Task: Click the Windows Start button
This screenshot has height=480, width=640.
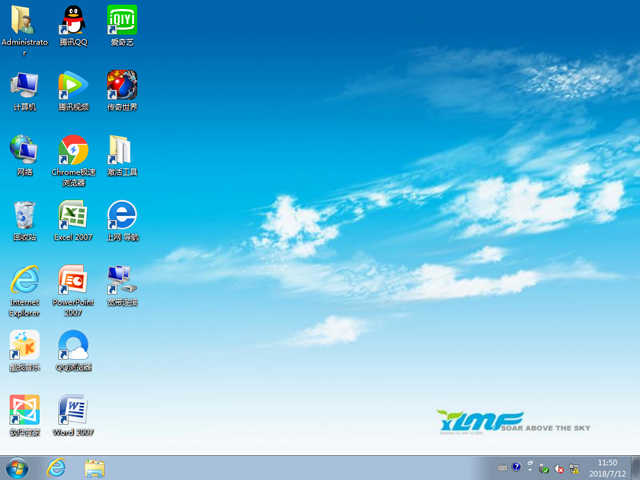Action: pyautogui.click(x=17, y=467)
